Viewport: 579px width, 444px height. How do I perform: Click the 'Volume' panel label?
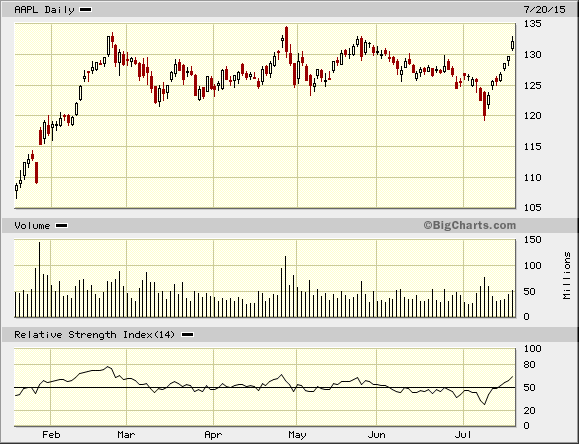(32, 225)
